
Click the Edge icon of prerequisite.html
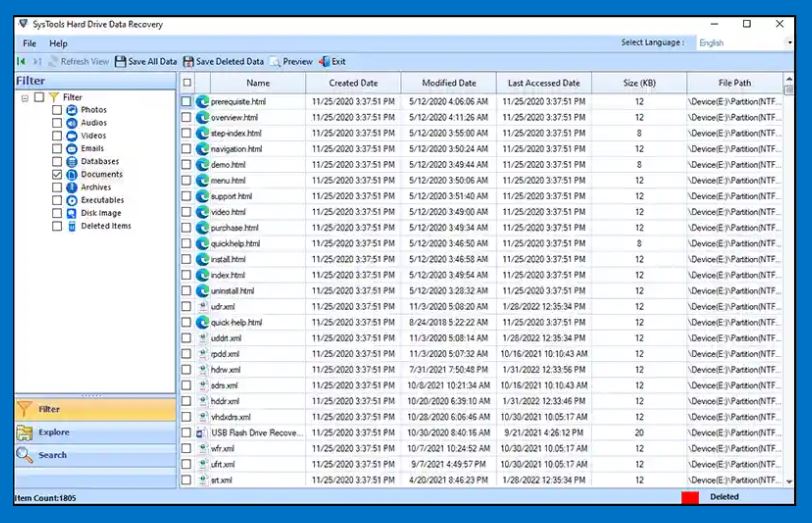[202, 101]
